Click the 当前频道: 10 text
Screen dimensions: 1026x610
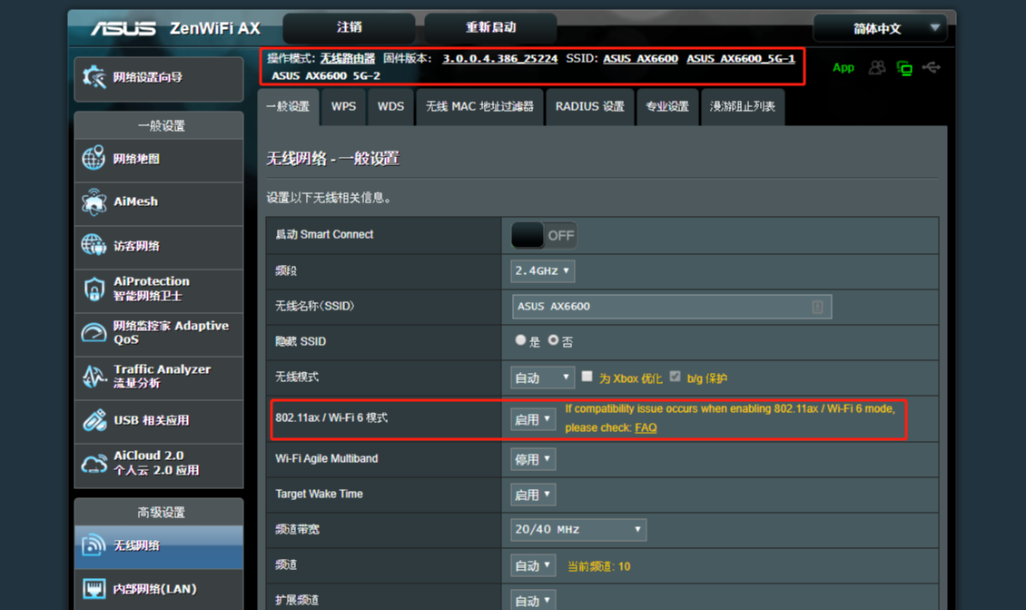tap(599, 567)
